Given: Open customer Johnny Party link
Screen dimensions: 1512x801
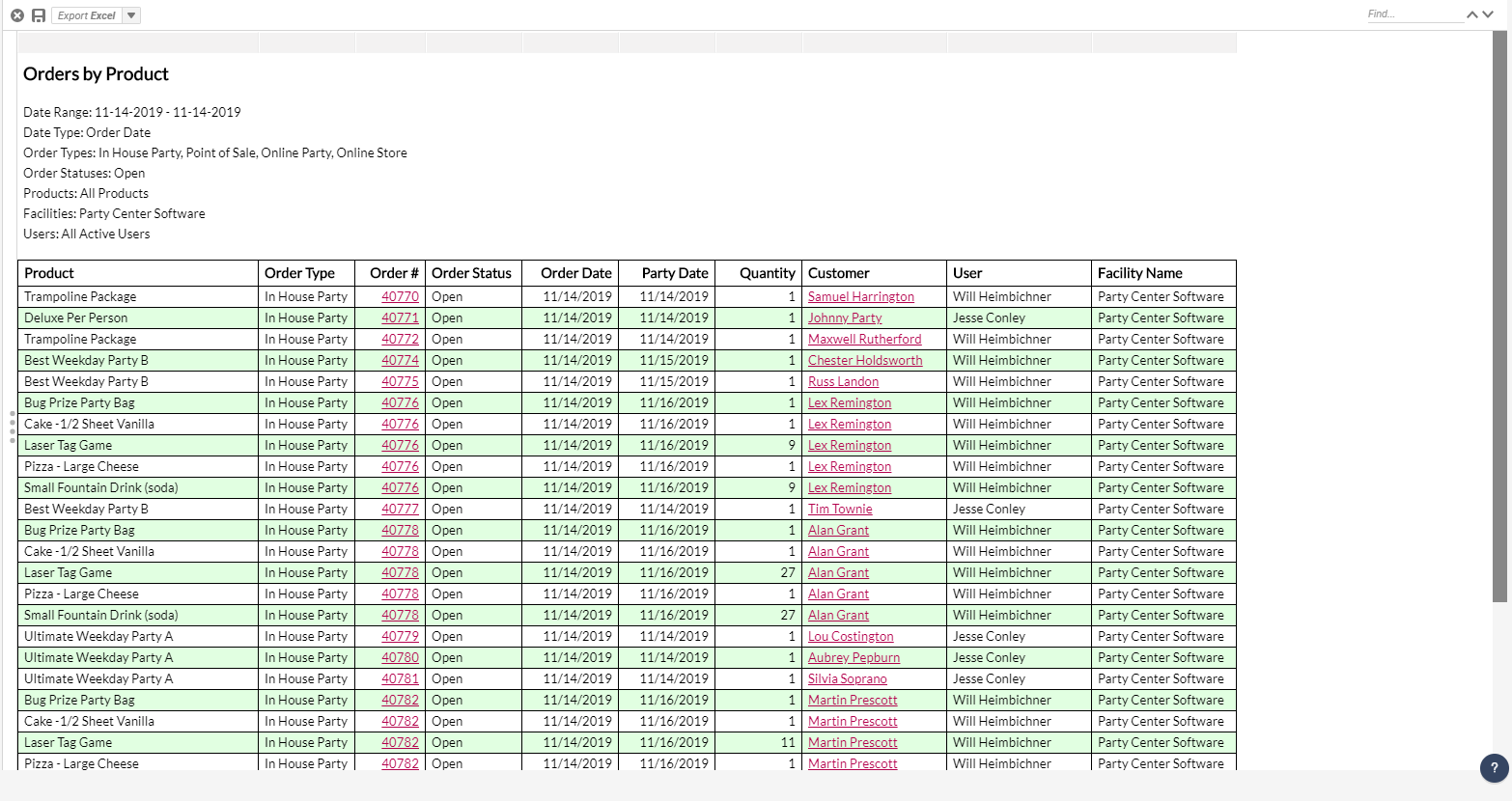Looking at the screenshot, I should [845, 318].
